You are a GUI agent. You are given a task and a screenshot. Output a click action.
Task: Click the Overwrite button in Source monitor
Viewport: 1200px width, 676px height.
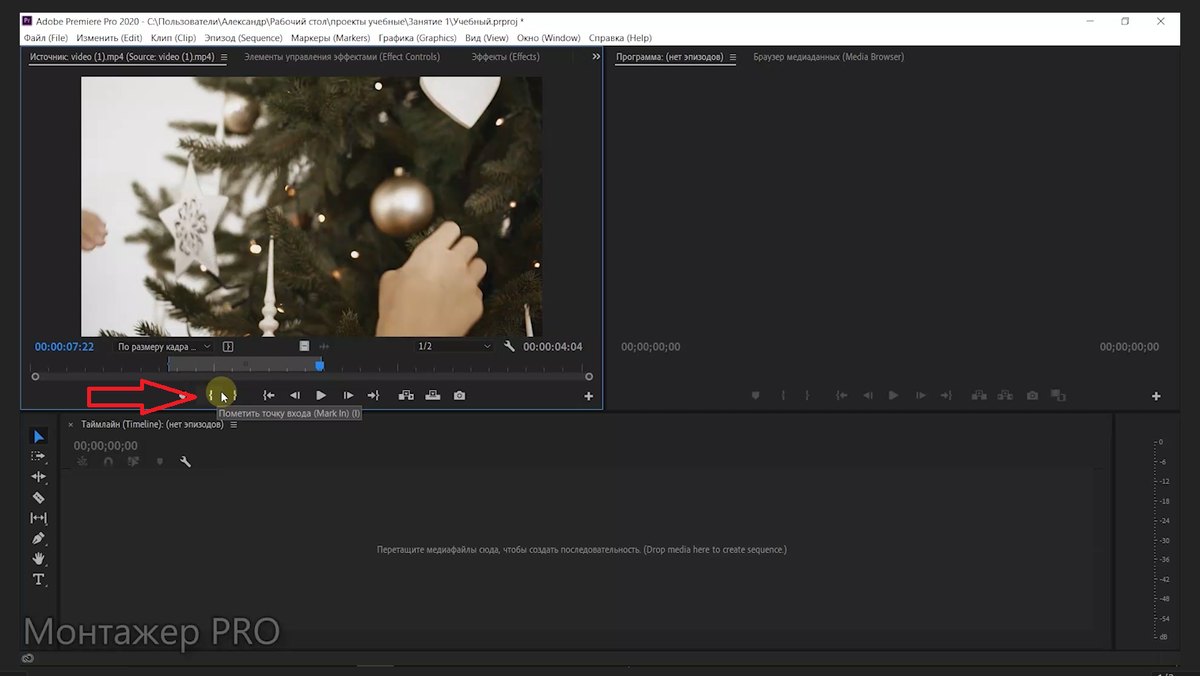432,396
